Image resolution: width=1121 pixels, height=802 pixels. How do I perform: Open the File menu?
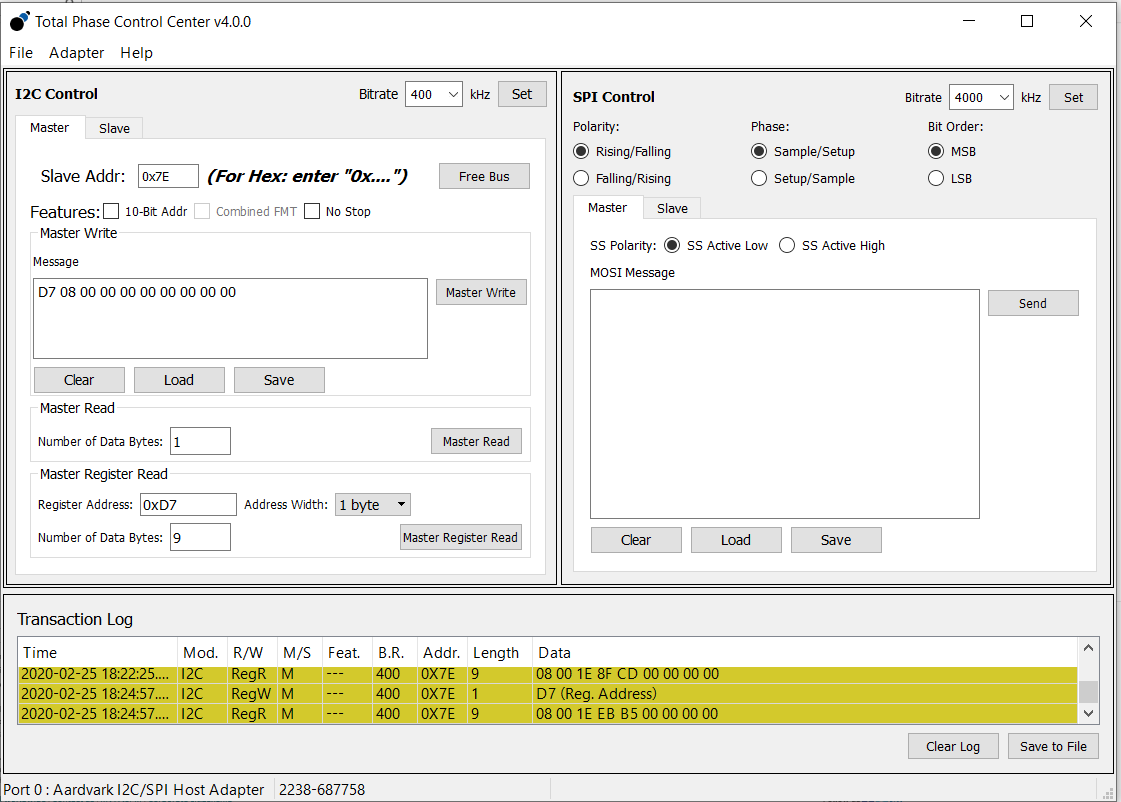(20, 53)
